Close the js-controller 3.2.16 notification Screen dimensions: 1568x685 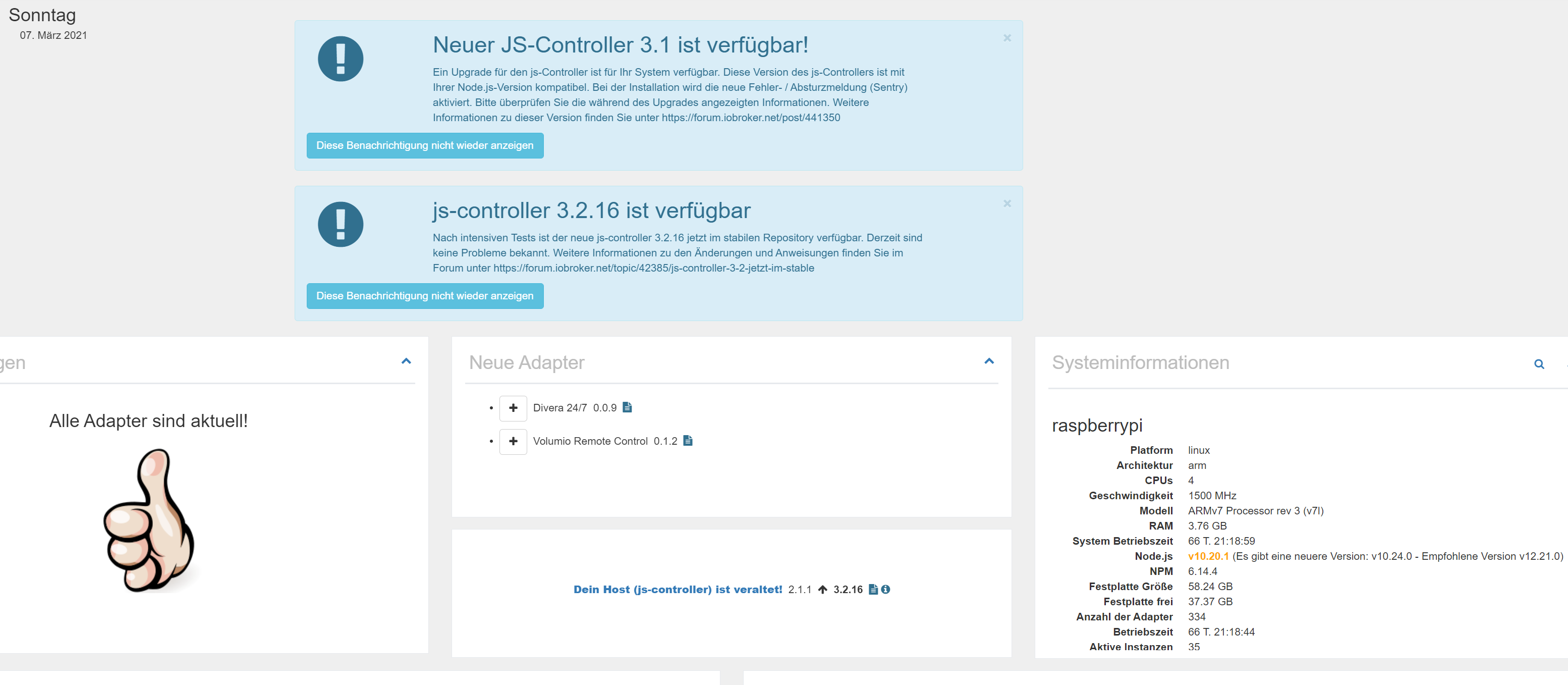coord(1007,203)
